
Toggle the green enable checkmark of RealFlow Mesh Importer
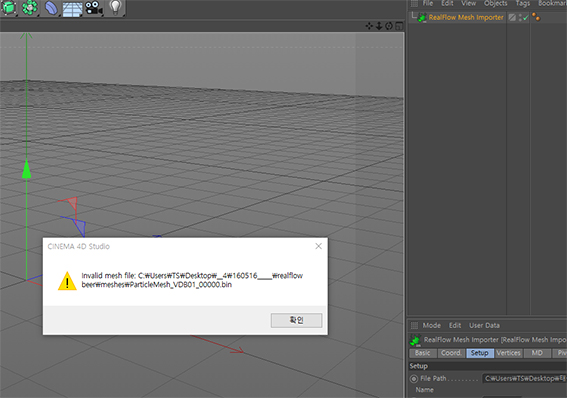[x=525, y=17]
